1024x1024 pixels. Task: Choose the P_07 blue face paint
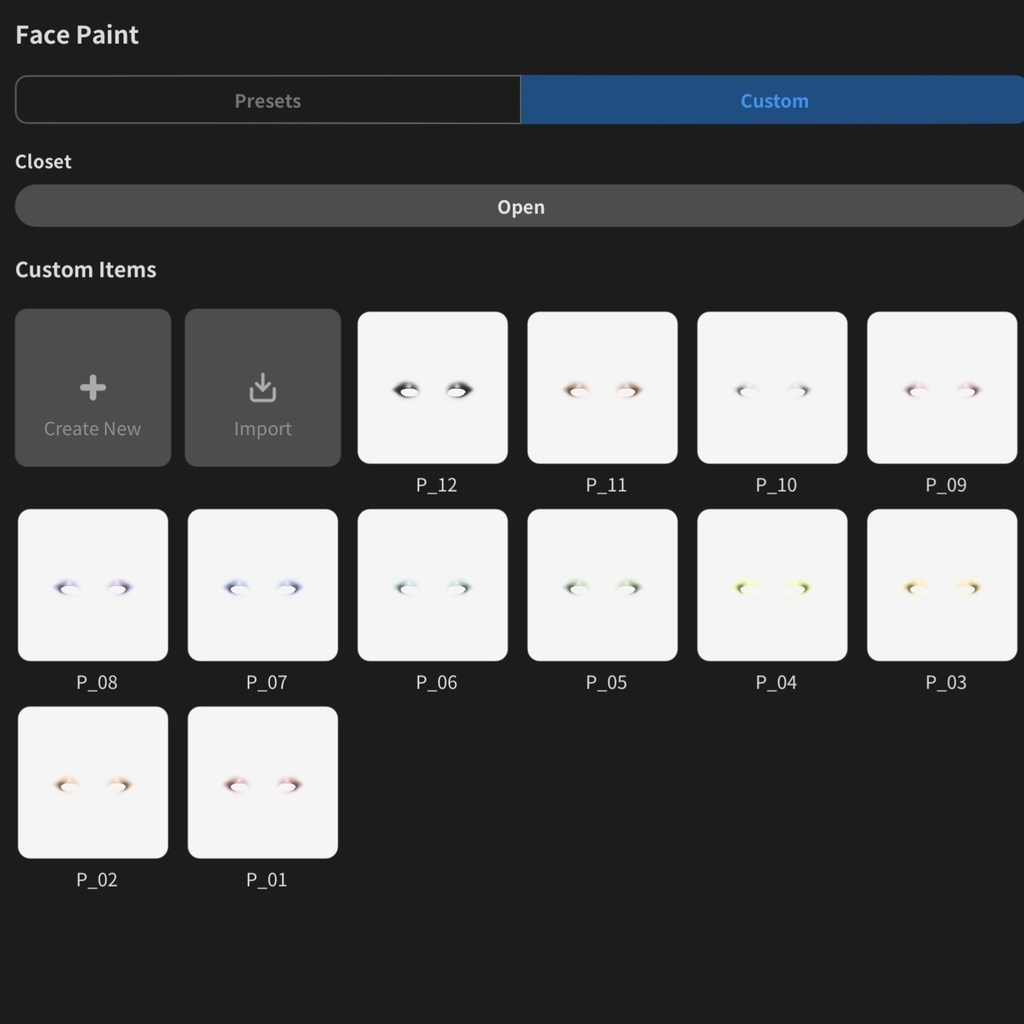pyautogui.click(x=263, y=585)
